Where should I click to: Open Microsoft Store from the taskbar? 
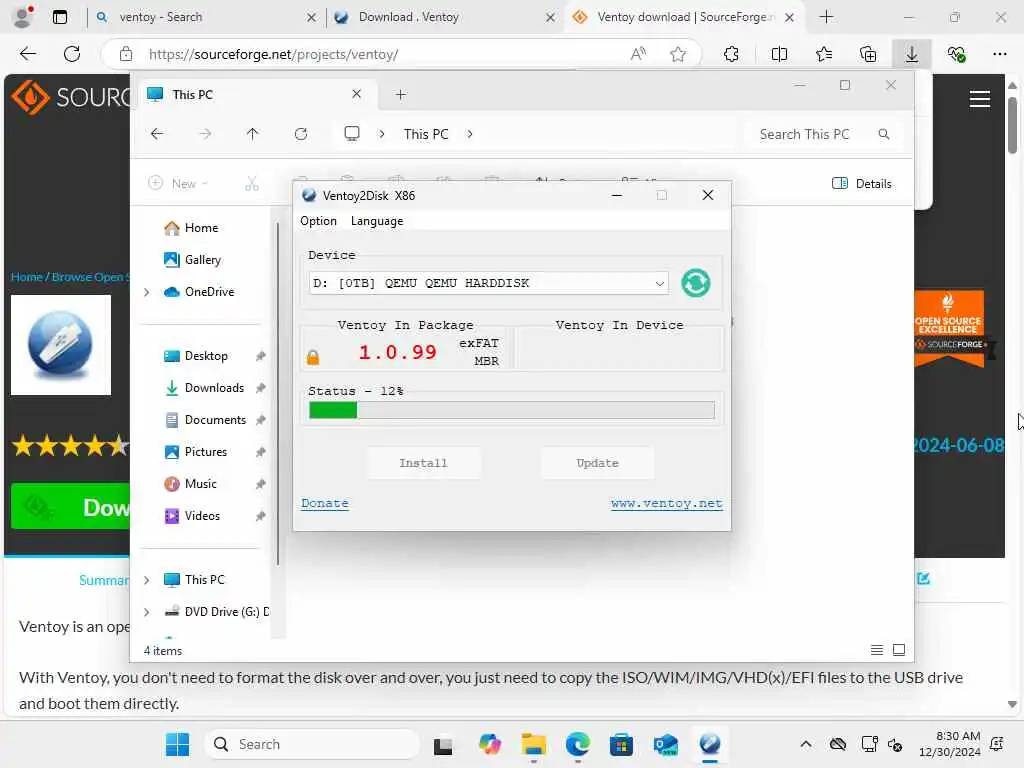click(x=621, y=744)
